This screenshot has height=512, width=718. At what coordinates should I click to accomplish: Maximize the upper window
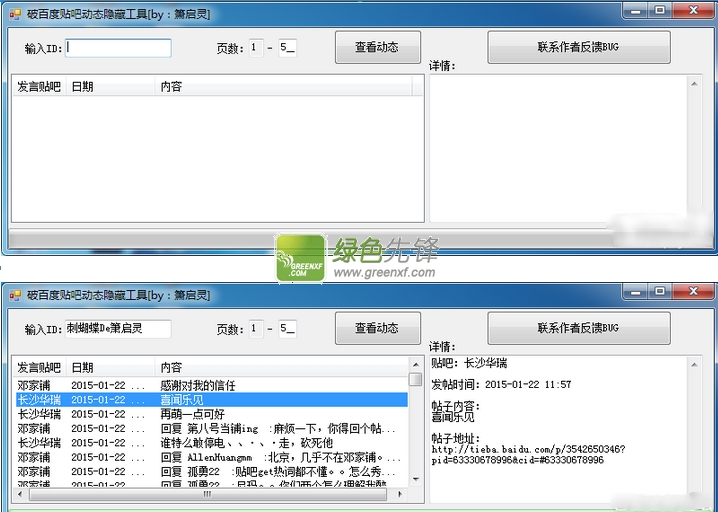(x=660, y=11)
